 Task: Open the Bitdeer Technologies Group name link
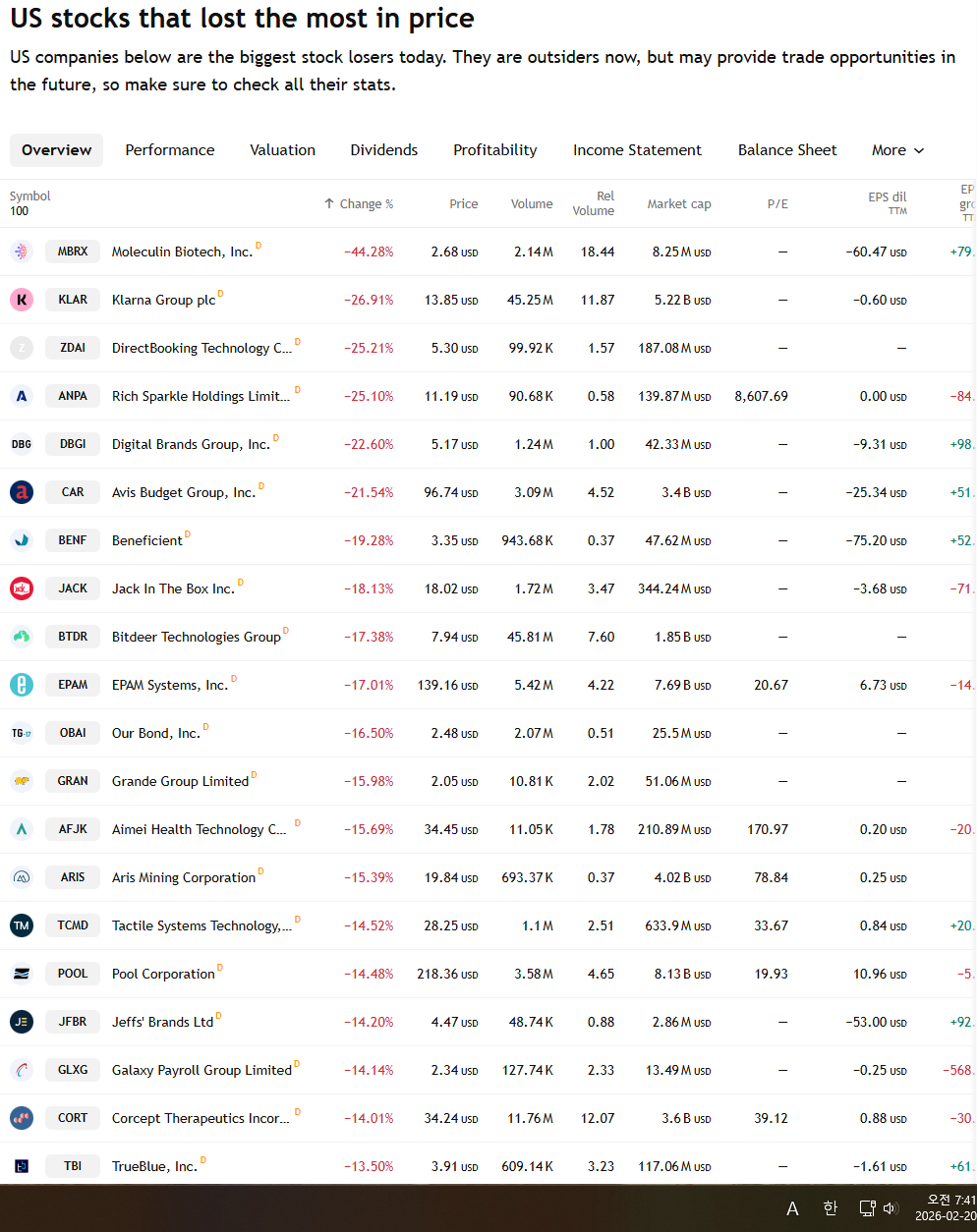tap(197, 637)
